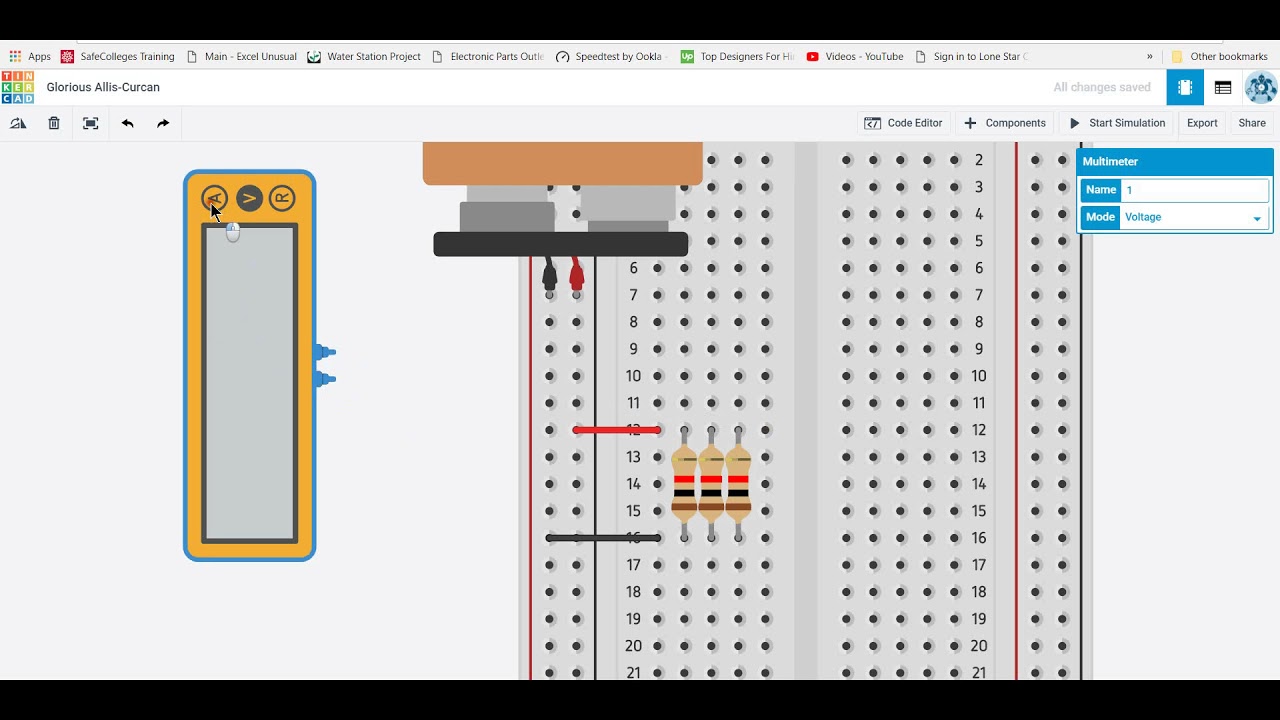Click the multimeter lower blue terminal
The height and width of the screenshot is (720, 1280).
tap(325, 379)
